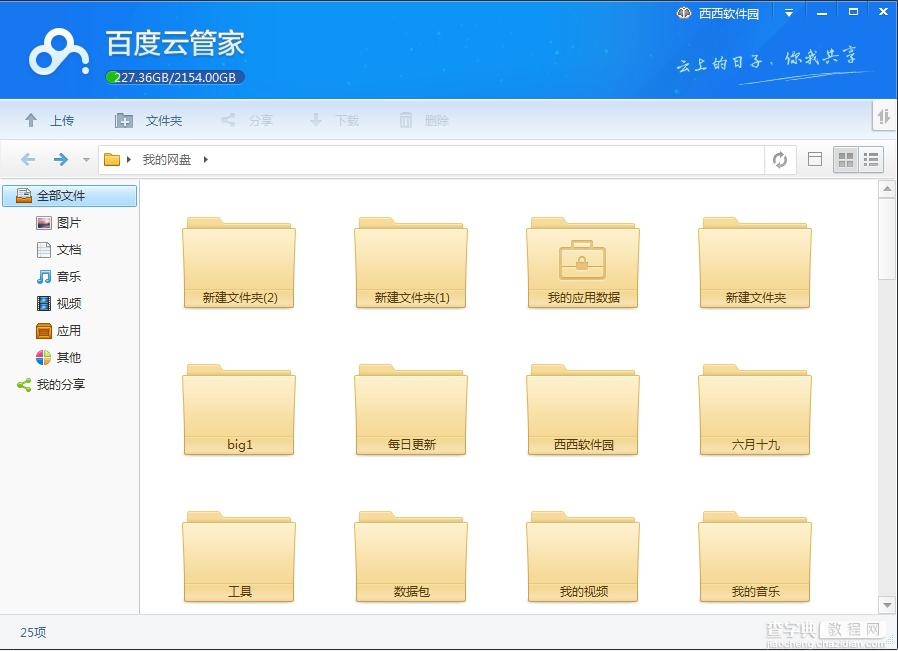Click the 其他 sidebar label
The height and width of the screenshot is (651, 898).
(x=69, y=357)
